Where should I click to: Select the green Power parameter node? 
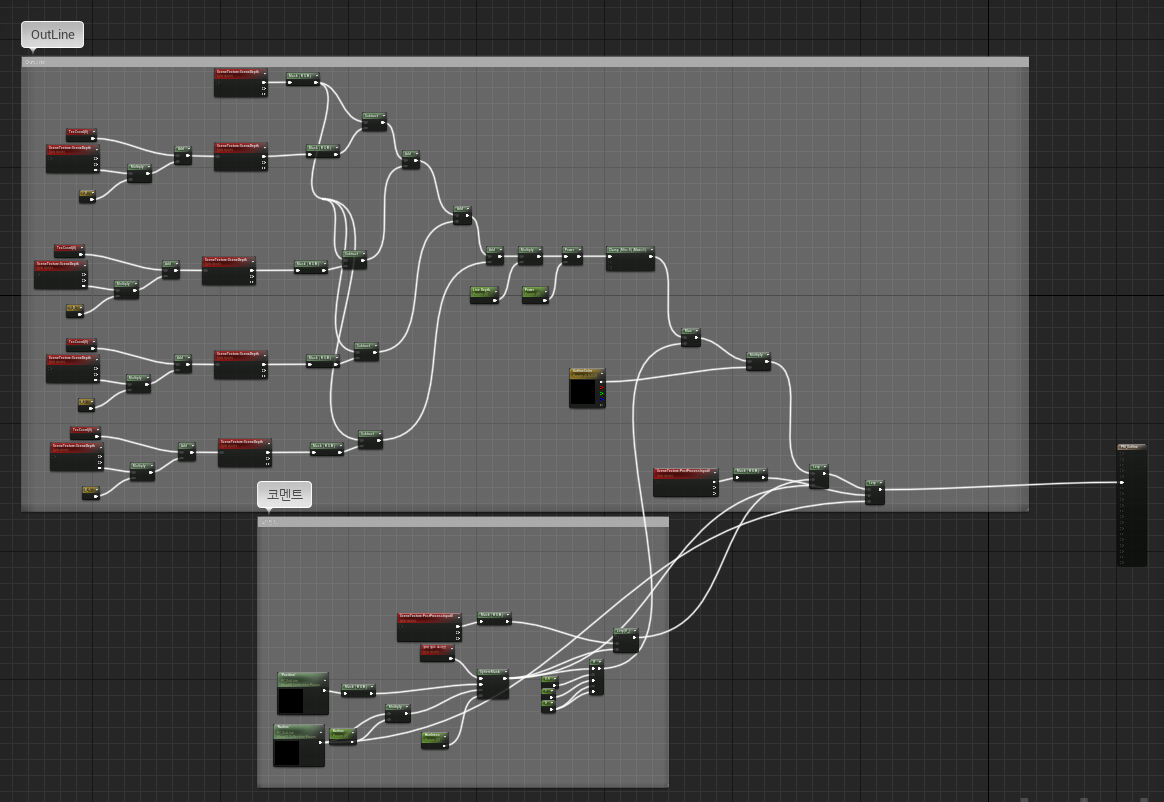[535, 294]
